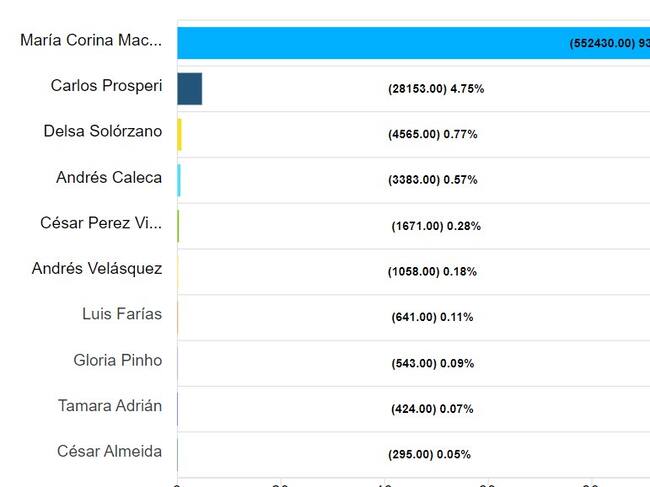Select the Tamara Adrián name label

[110, 405]
